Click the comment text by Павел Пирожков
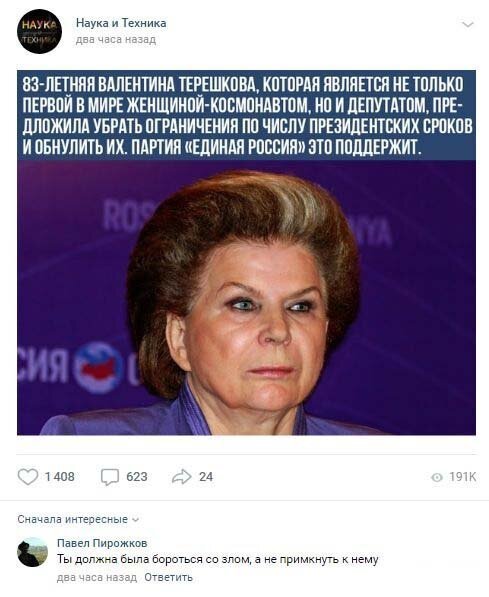 tap(217, 560)
